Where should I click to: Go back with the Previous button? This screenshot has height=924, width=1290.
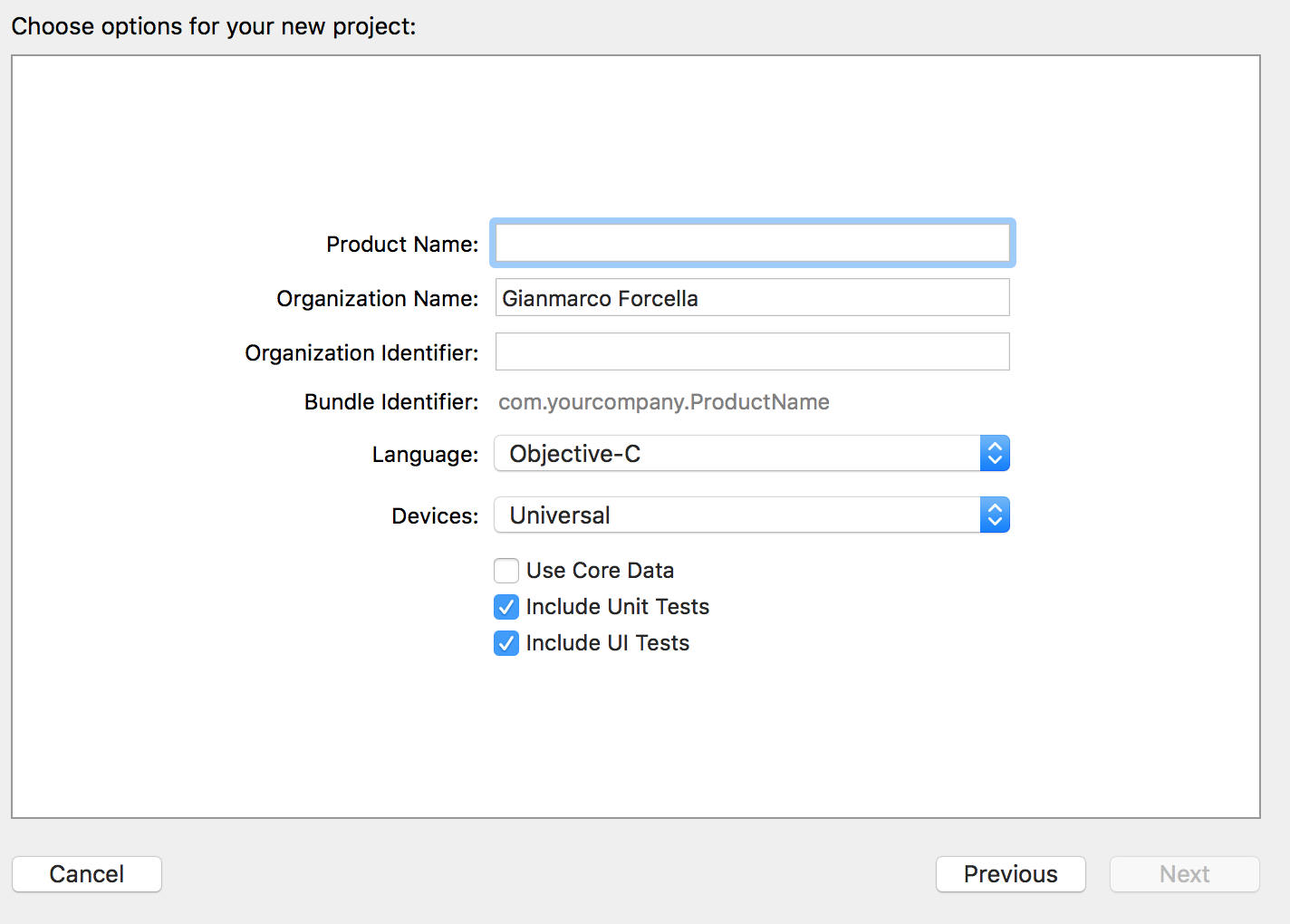(1011, 874)
